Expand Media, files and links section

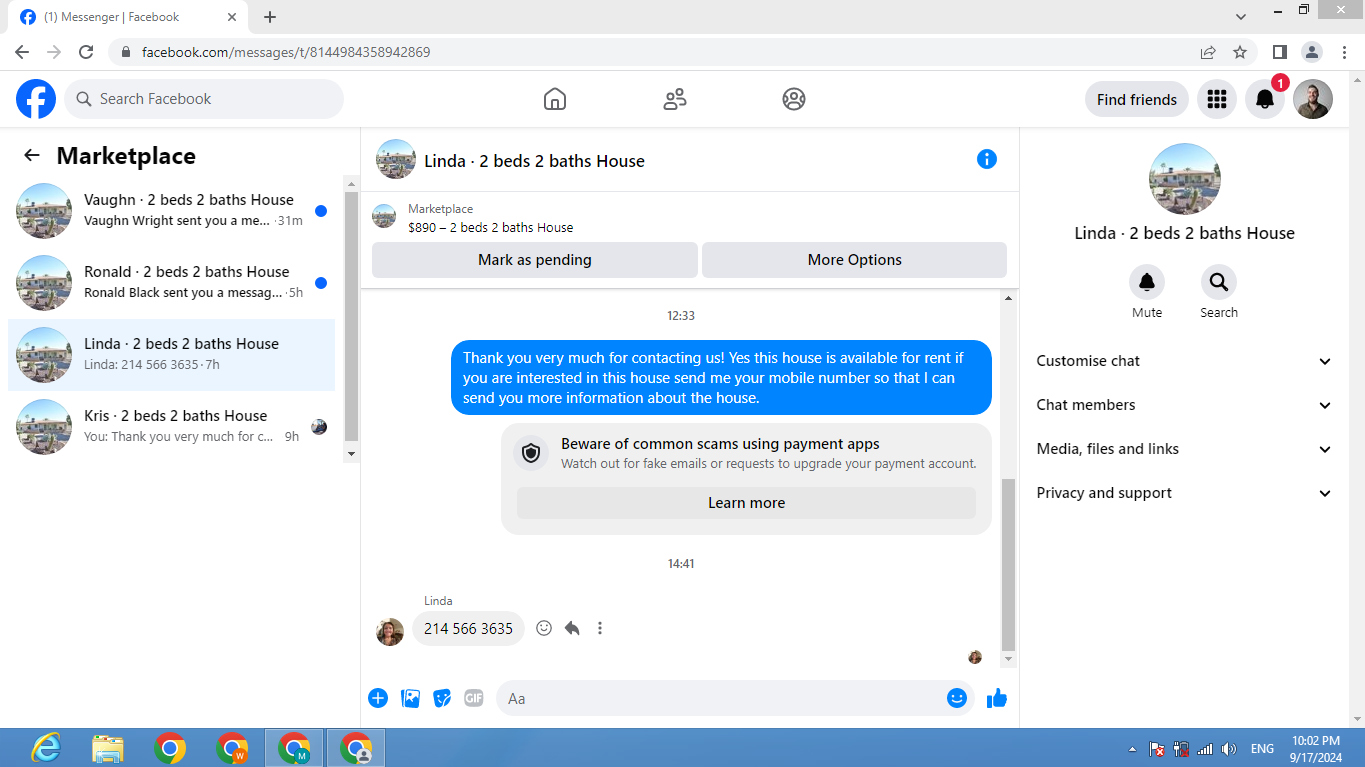tap(1184, 449)
